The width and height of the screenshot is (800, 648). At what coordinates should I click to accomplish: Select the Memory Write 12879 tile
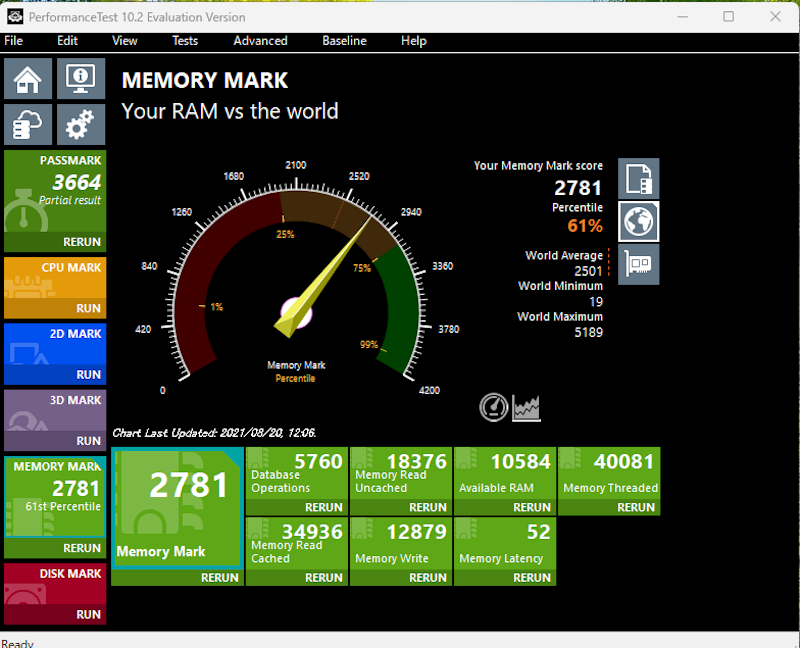[401, 544]
